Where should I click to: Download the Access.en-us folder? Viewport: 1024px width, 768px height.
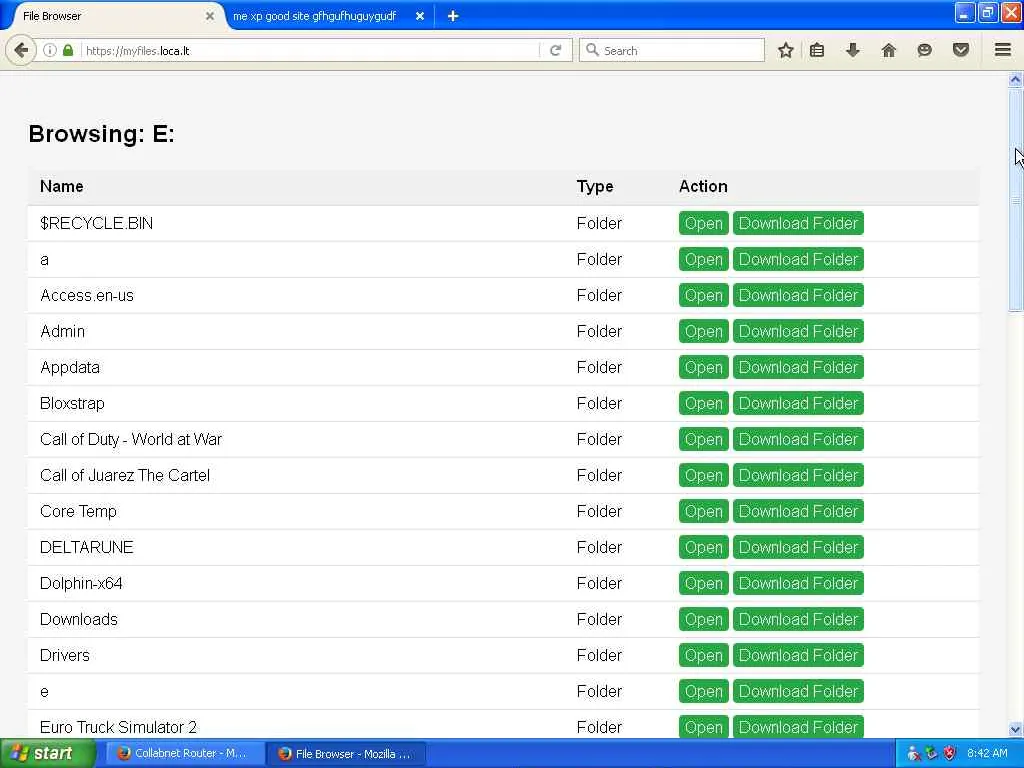point(798,295)
